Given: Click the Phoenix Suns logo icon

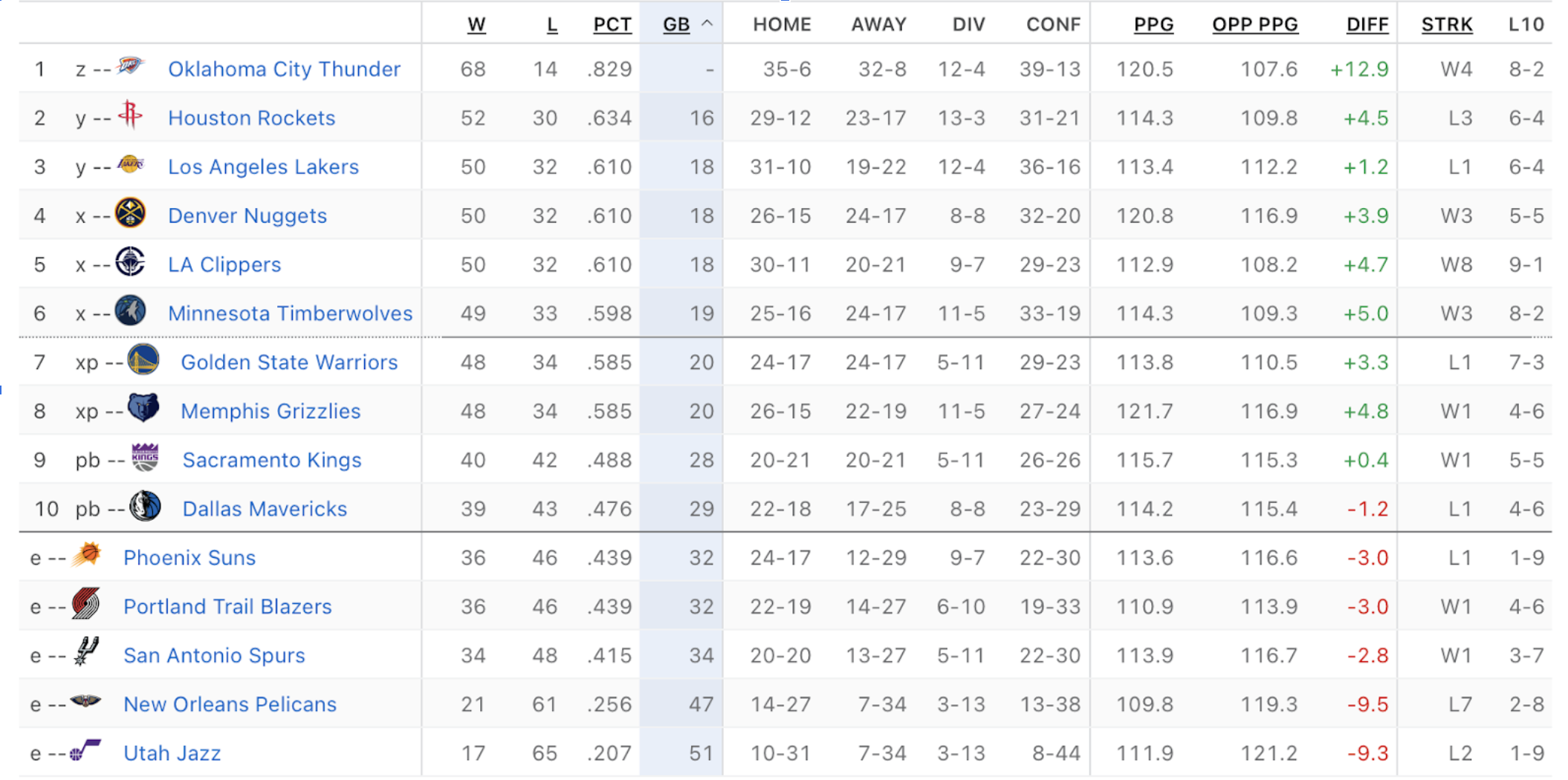Looking at the screenshot, I should [x=87, y=555].
